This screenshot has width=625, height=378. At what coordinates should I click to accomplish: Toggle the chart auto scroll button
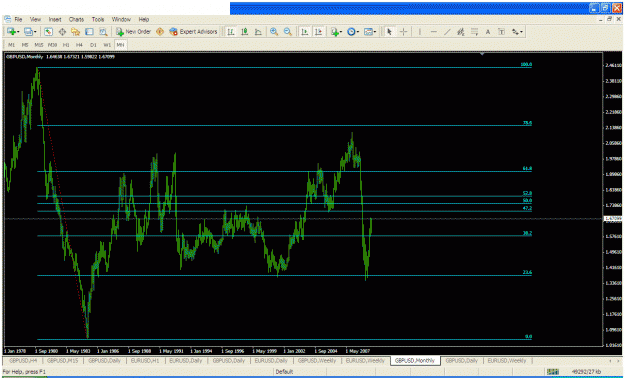[x=305, y=32]
